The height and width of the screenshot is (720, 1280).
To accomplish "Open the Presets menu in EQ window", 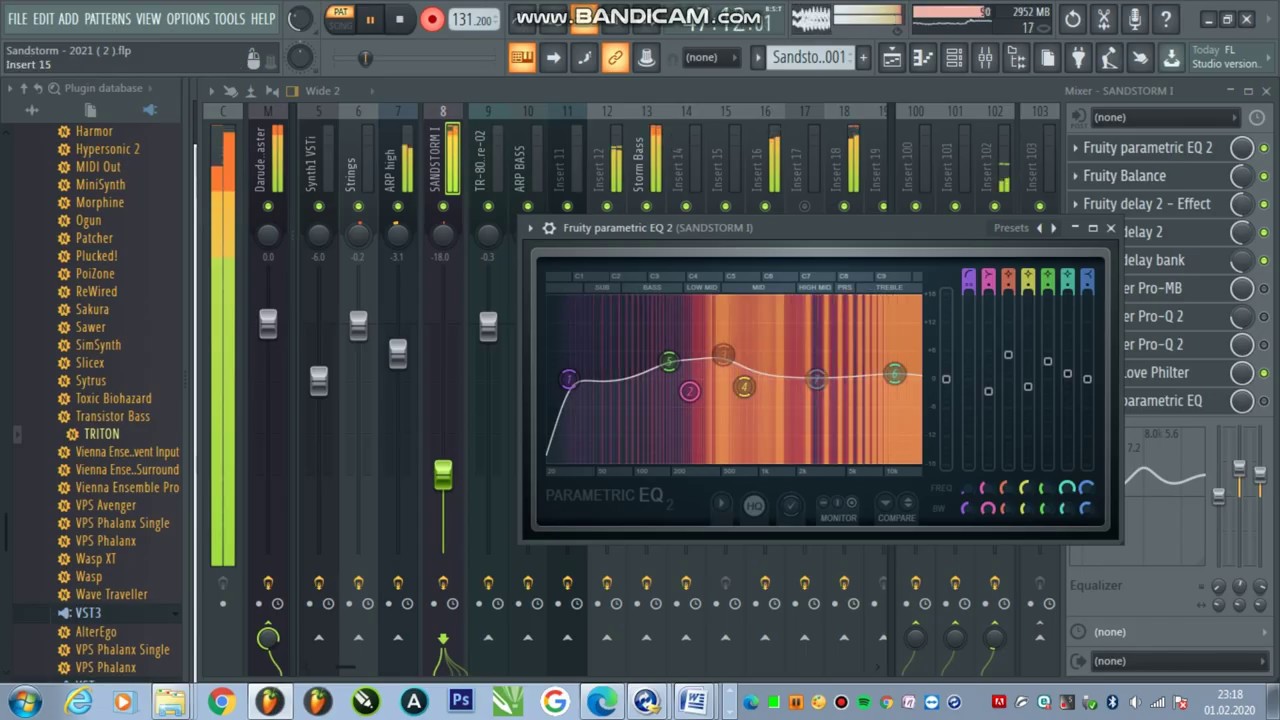I will [1011, 228].
